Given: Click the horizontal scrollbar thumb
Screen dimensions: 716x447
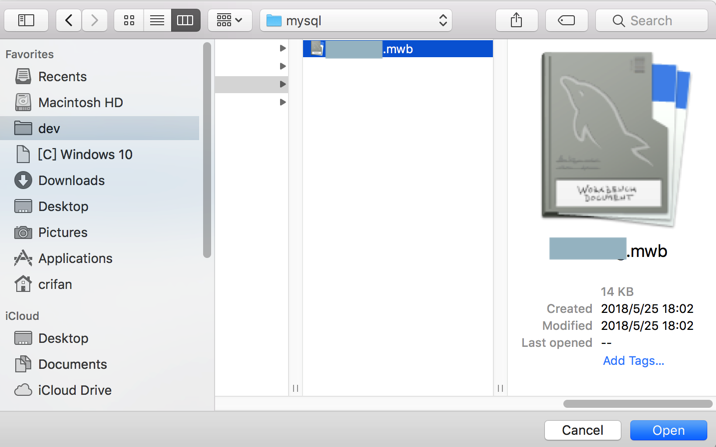Looking at the screenshot, I should pyautogui.click(x=637, y=404).
